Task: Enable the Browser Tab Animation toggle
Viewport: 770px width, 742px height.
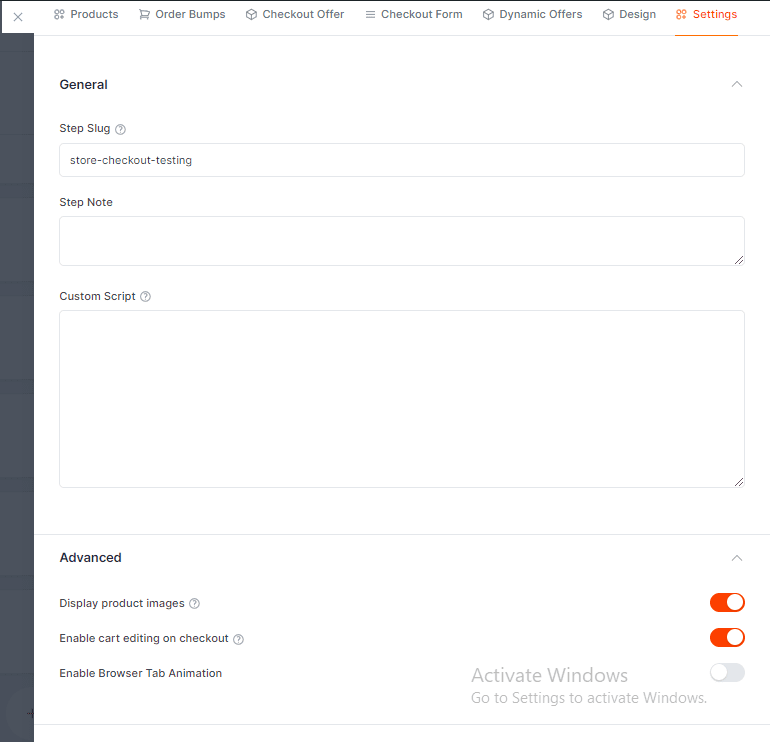Action: coord(727,672)
